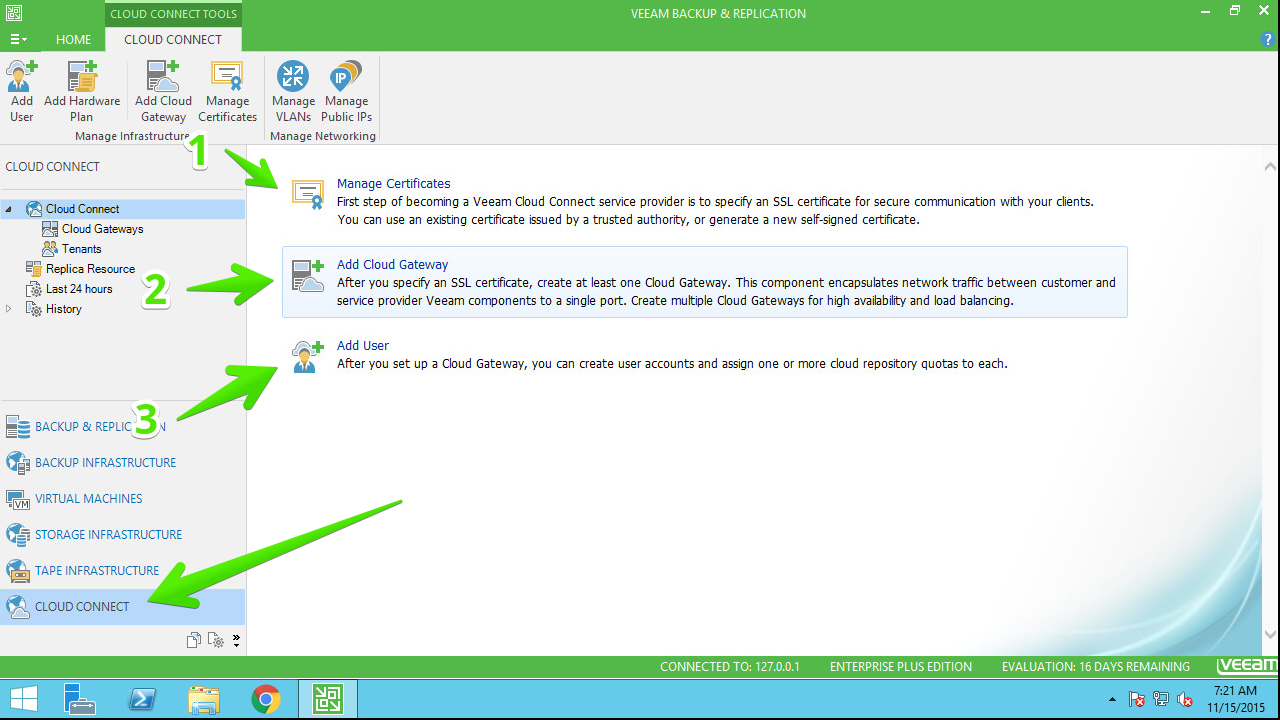Open Manage Certificates from the ribbon
Image resolution: width=1280 pixels, height=720 pixels.
pos(227,91)
